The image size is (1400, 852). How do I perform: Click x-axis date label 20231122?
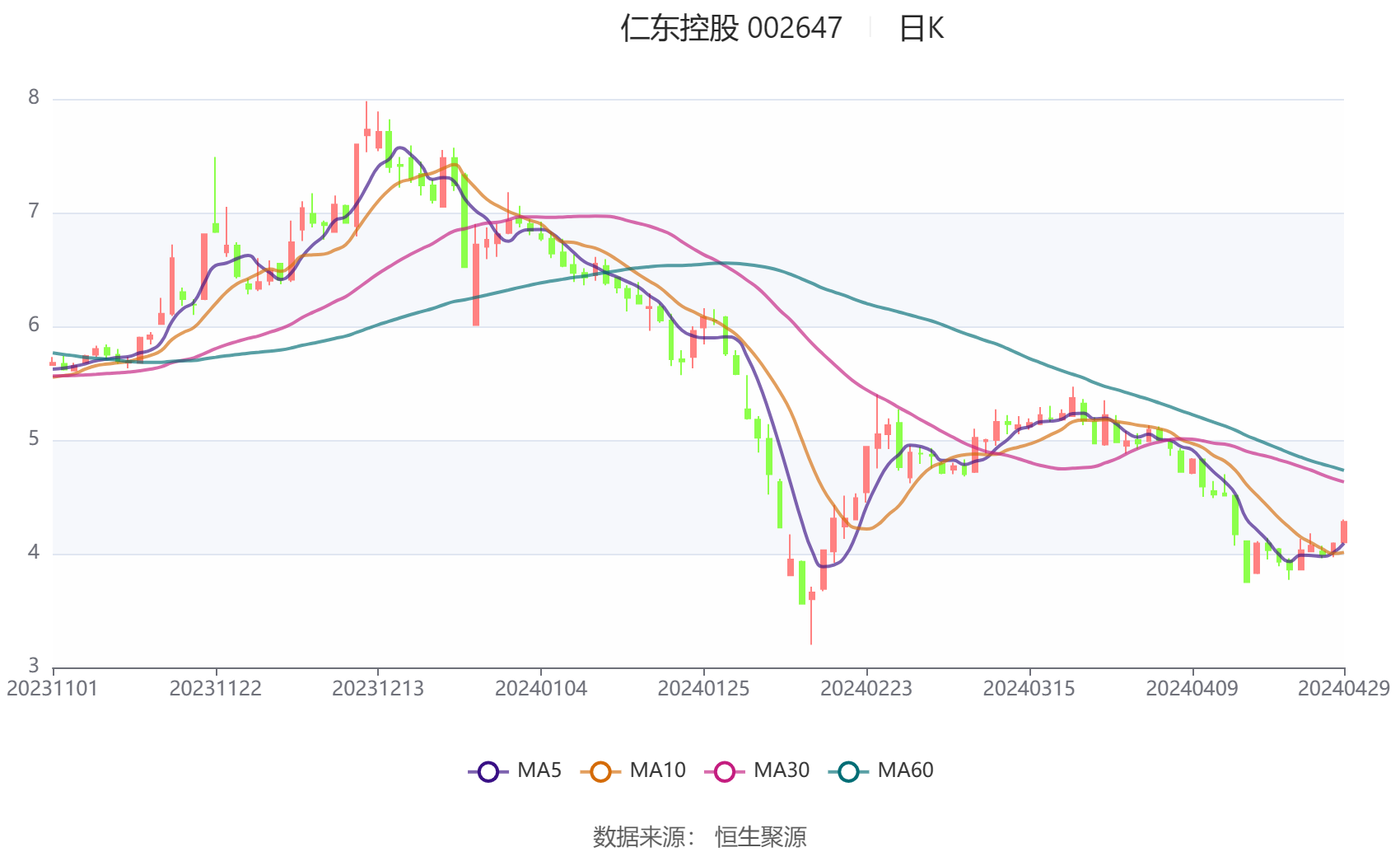[x=215, y=688]
